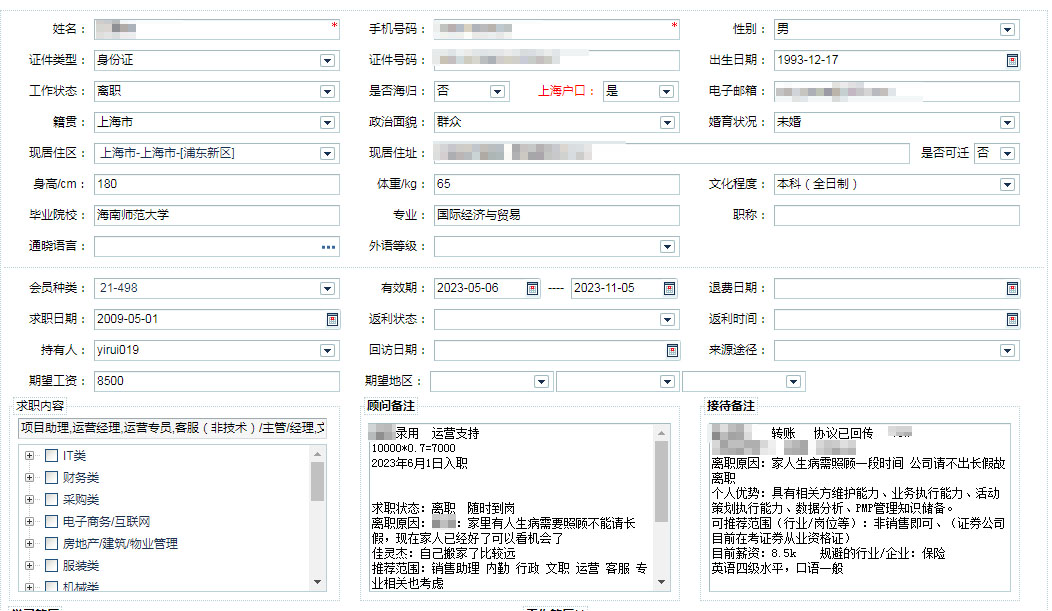The height and width of the screenshot is (611, 1052).
Task: Click up arrow of 顾问备注 scrollbar
Action: [662, 433]
